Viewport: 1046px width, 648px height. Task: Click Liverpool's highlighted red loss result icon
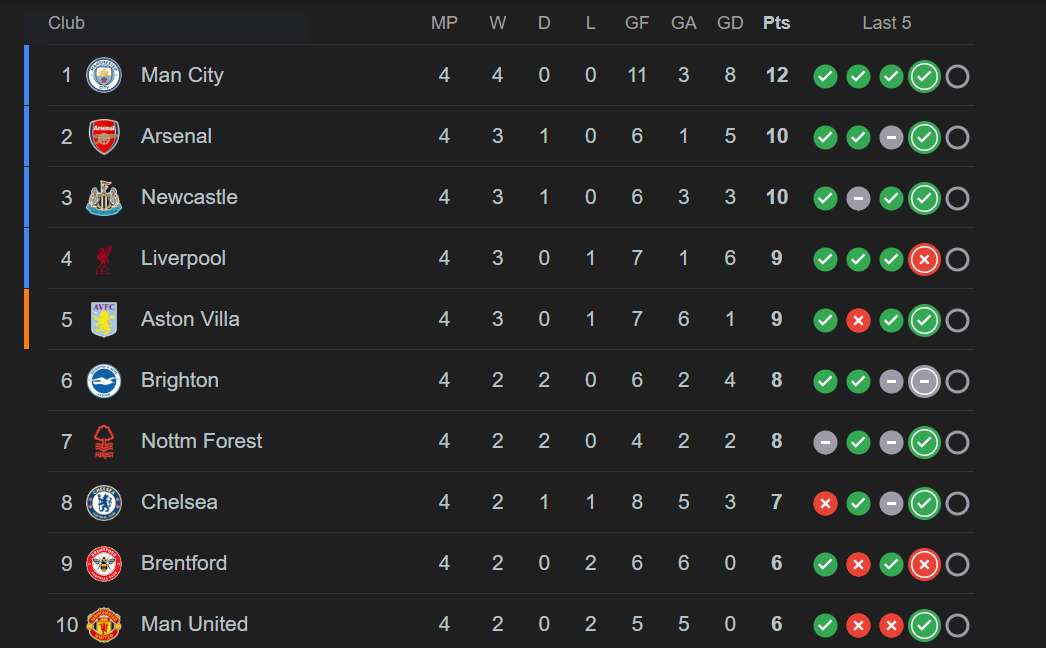pyautogui.click(x=924, y=260)
